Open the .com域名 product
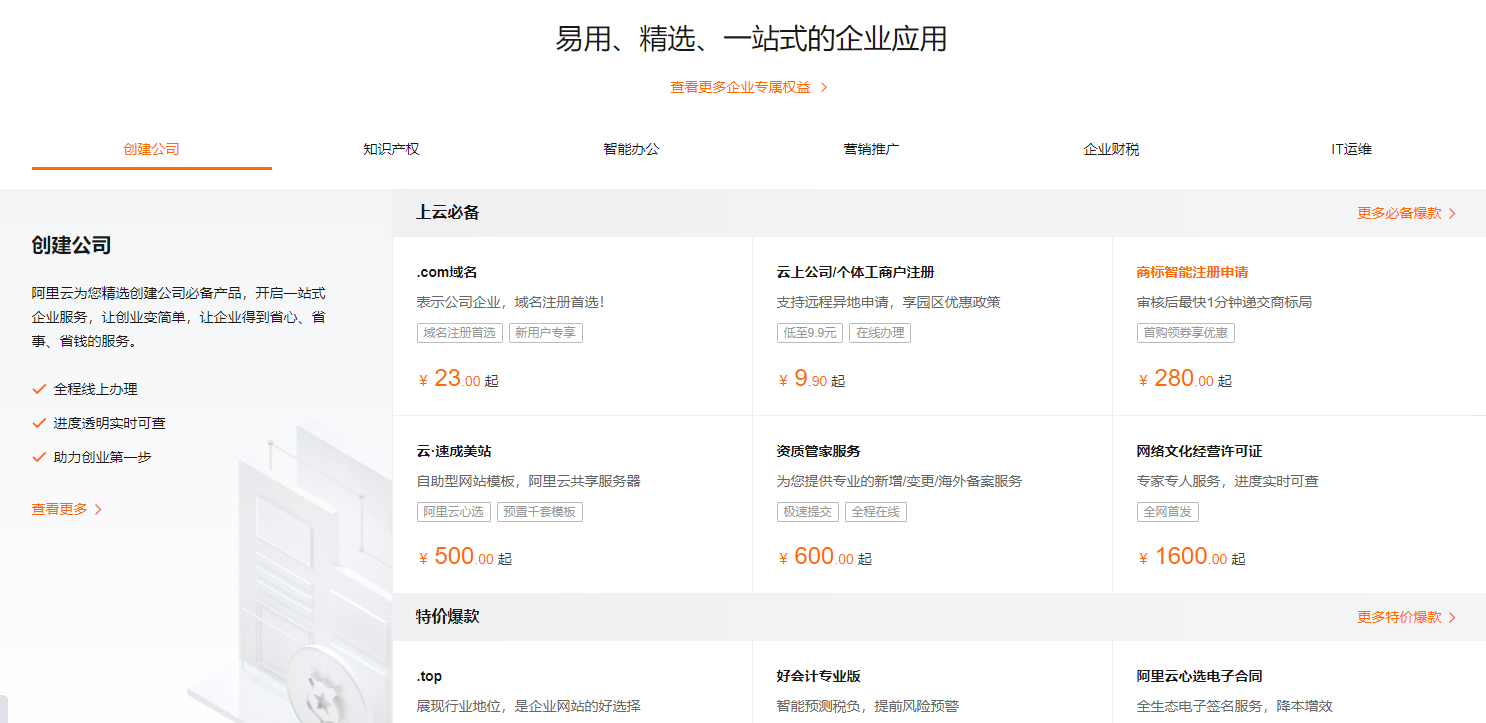The height and width of the screenshot is (723, 1486). [x=447, y=272]
